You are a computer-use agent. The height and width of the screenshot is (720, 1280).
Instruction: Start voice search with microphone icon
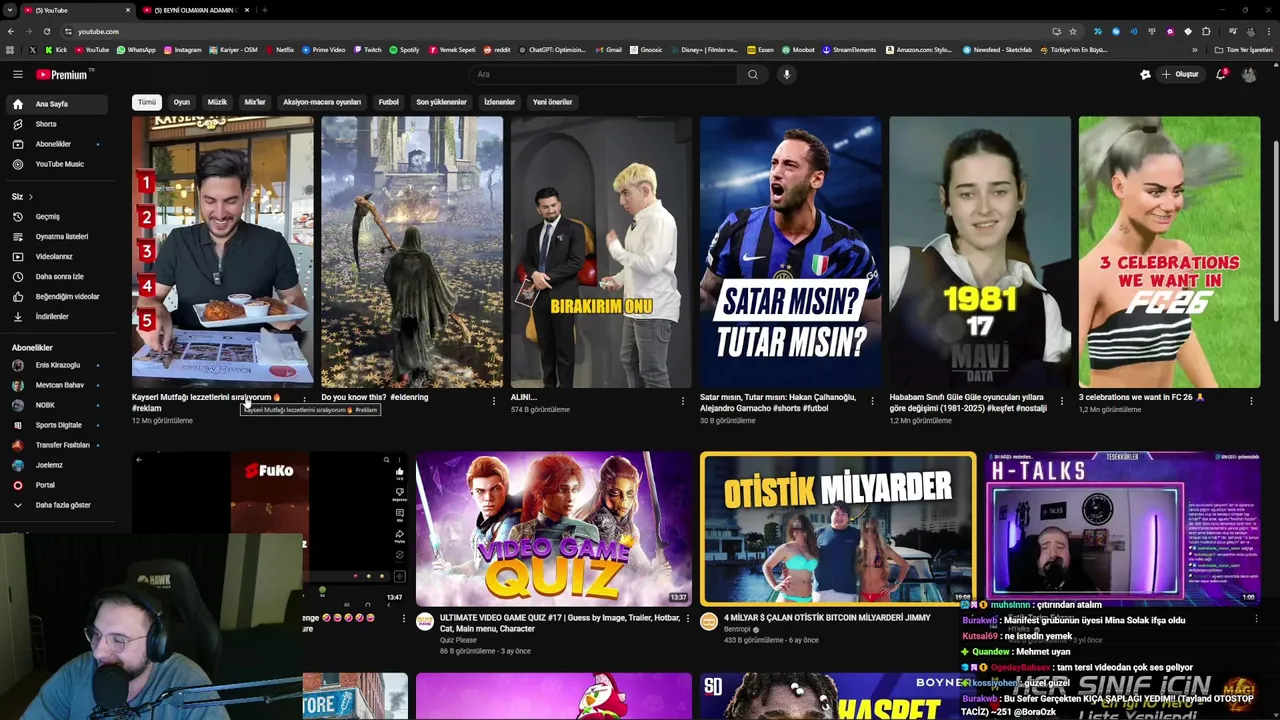tap(787, 74)
